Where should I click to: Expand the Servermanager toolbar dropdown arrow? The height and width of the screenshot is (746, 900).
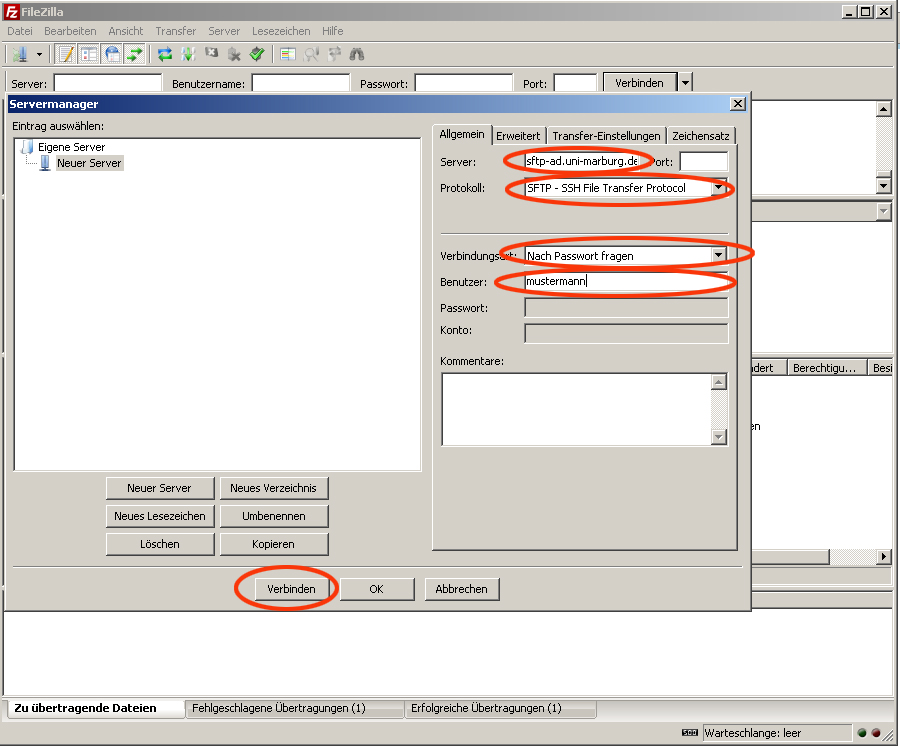[x=39, y=55]
